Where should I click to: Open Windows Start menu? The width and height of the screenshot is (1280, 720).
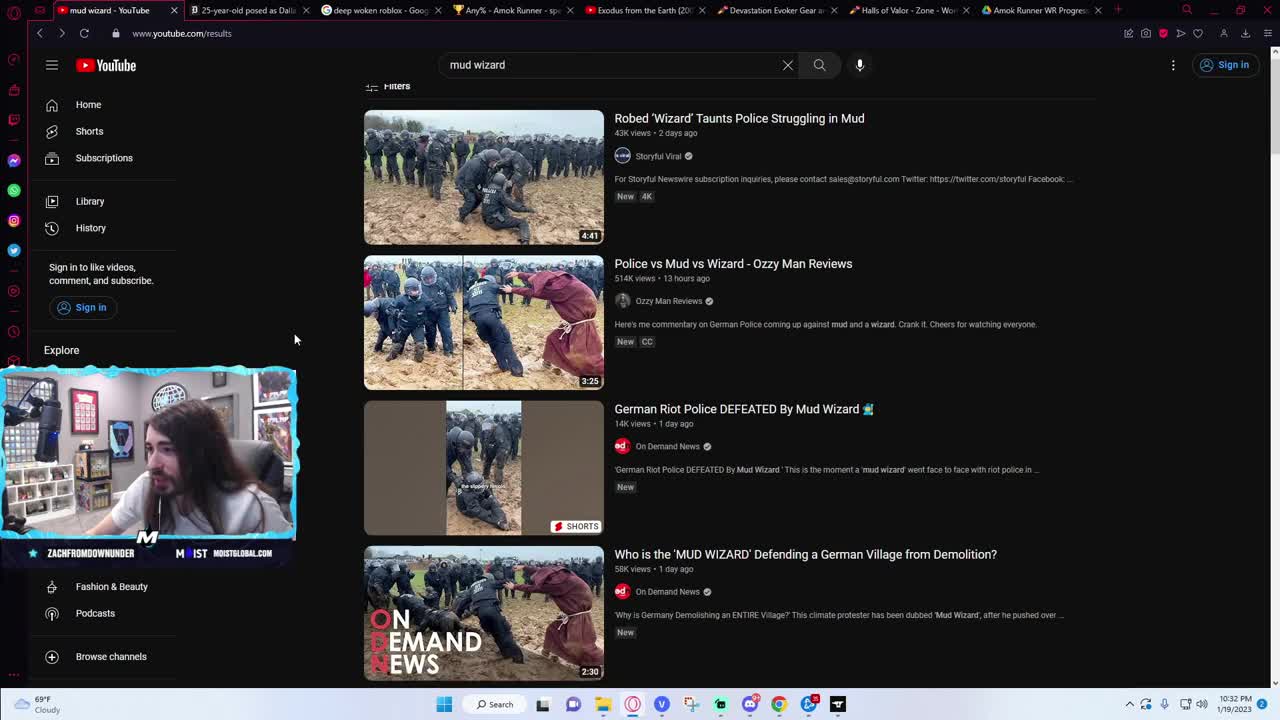pyautogui.click(x=444, y=704)
